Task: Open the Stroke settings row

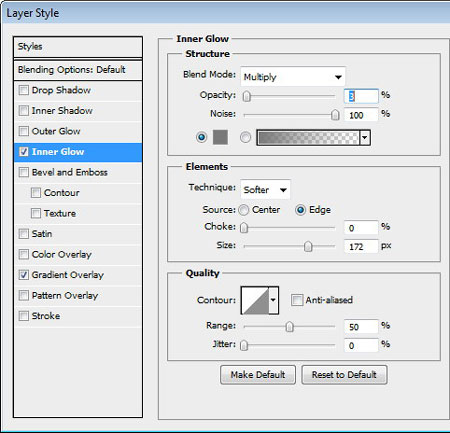Action: (78, 316)
